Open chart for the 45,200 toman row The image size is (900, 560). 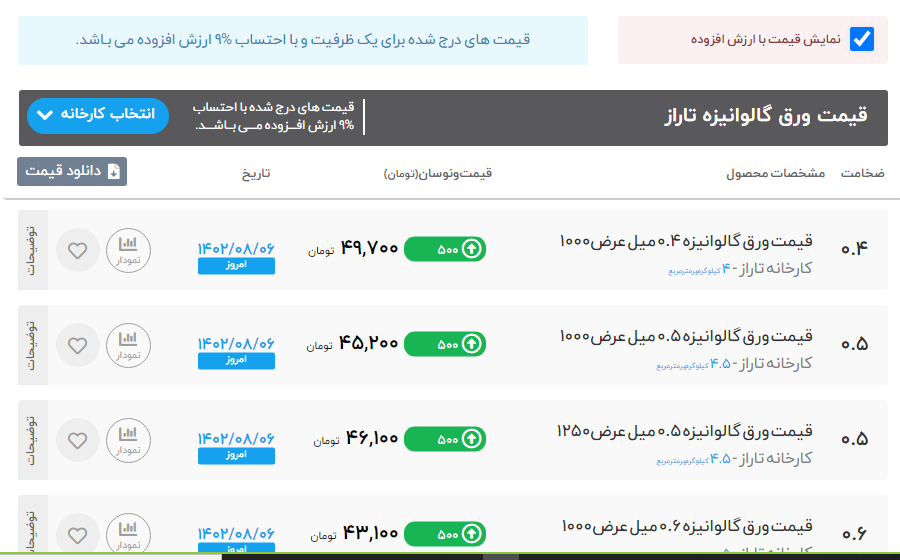click(128, 345)
